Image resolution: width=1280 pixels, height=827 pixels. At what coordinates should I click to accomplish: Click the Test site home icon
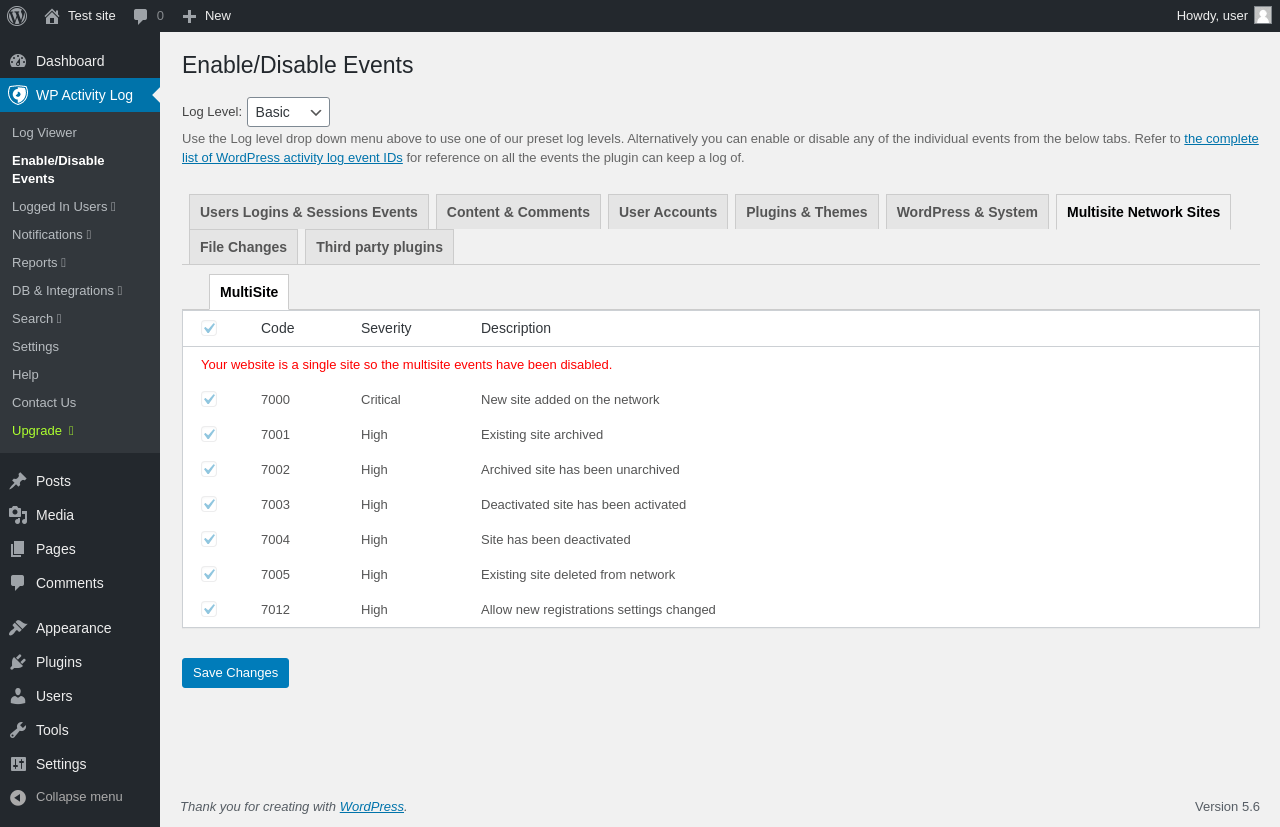tap(52, 16)
